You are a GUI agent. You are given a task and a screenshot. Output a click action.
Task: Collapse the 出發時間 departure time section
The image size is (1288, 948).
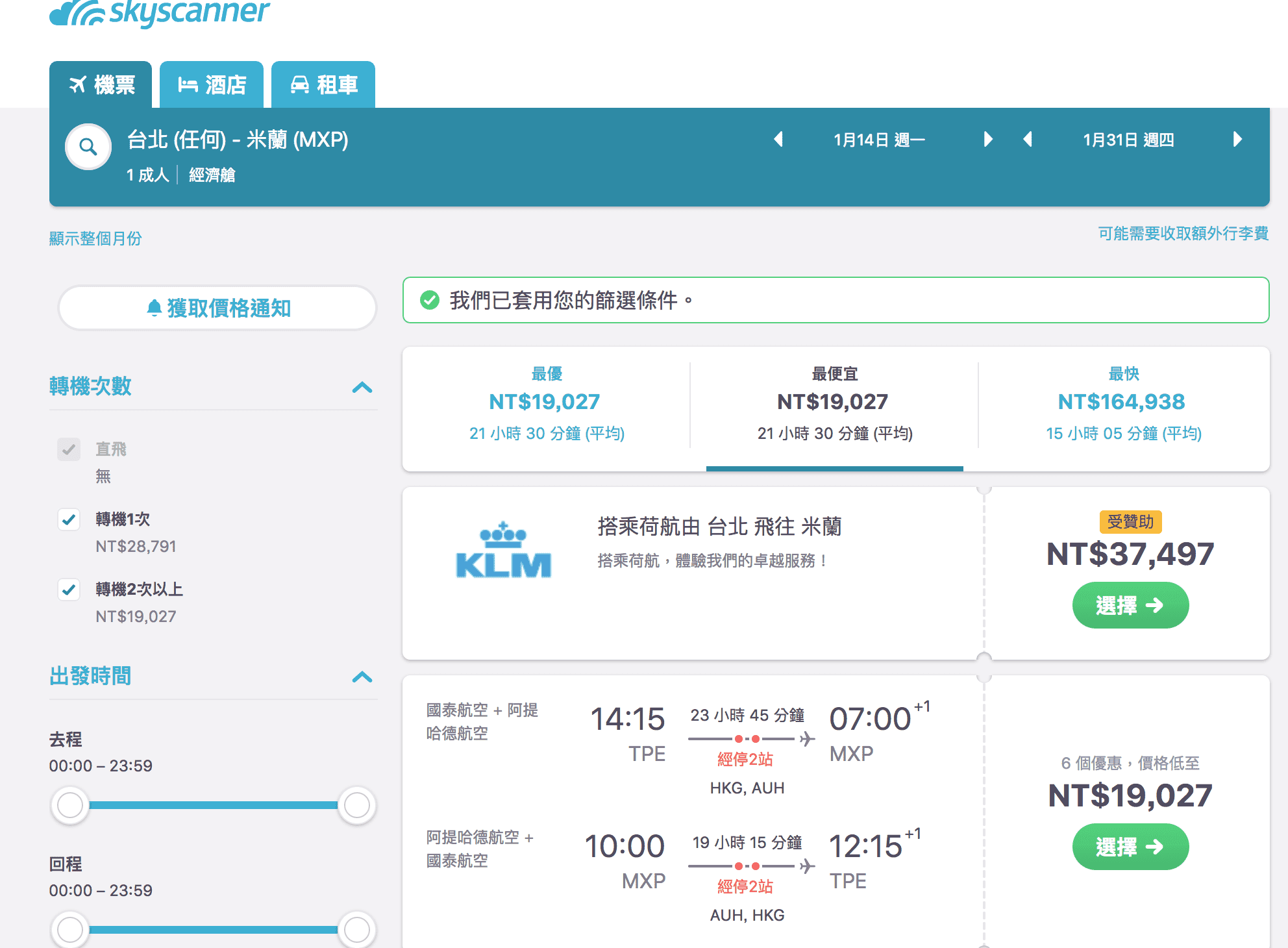362,677
